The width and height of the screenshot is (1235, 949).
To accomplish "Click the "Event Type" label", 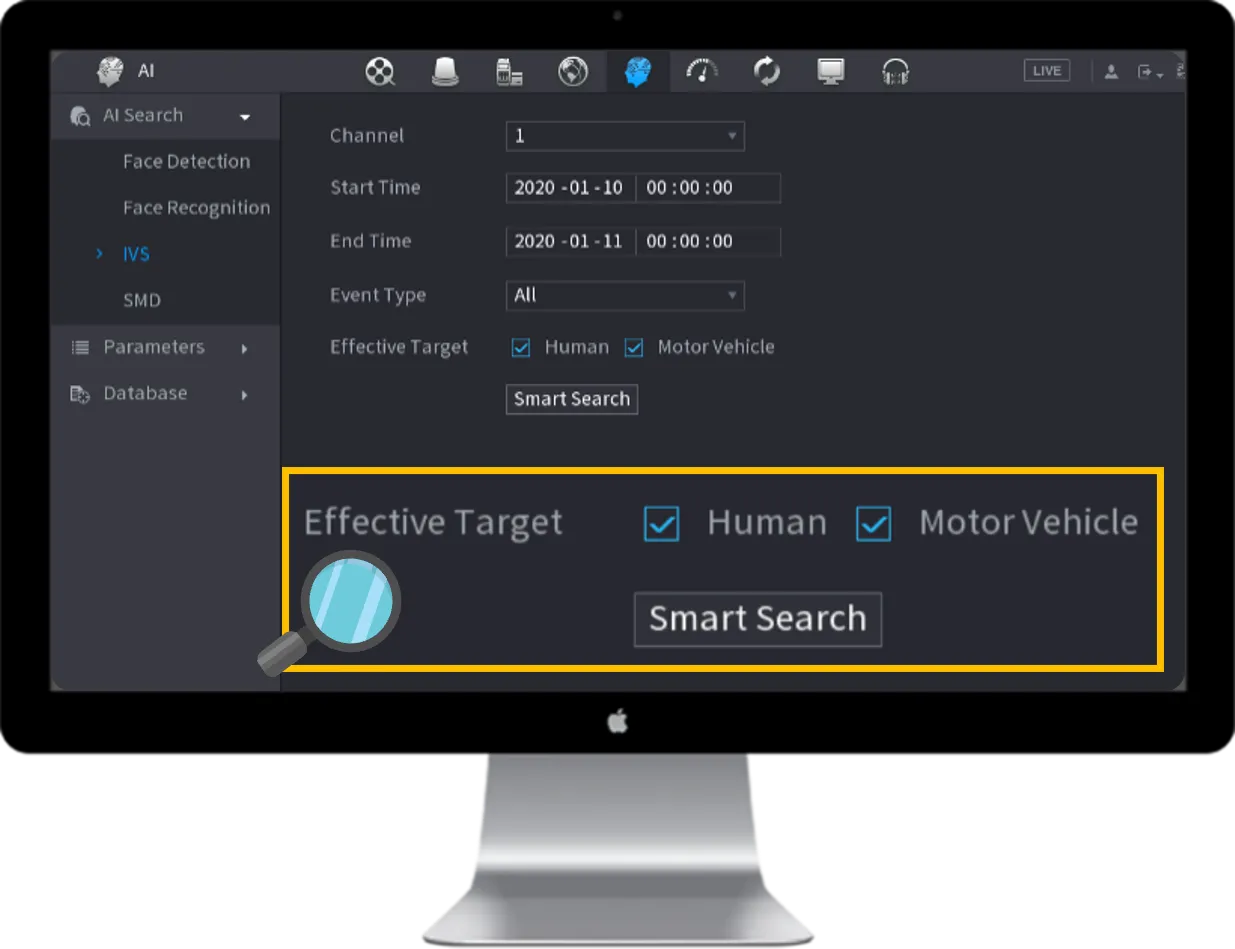I will click(378, 295).
